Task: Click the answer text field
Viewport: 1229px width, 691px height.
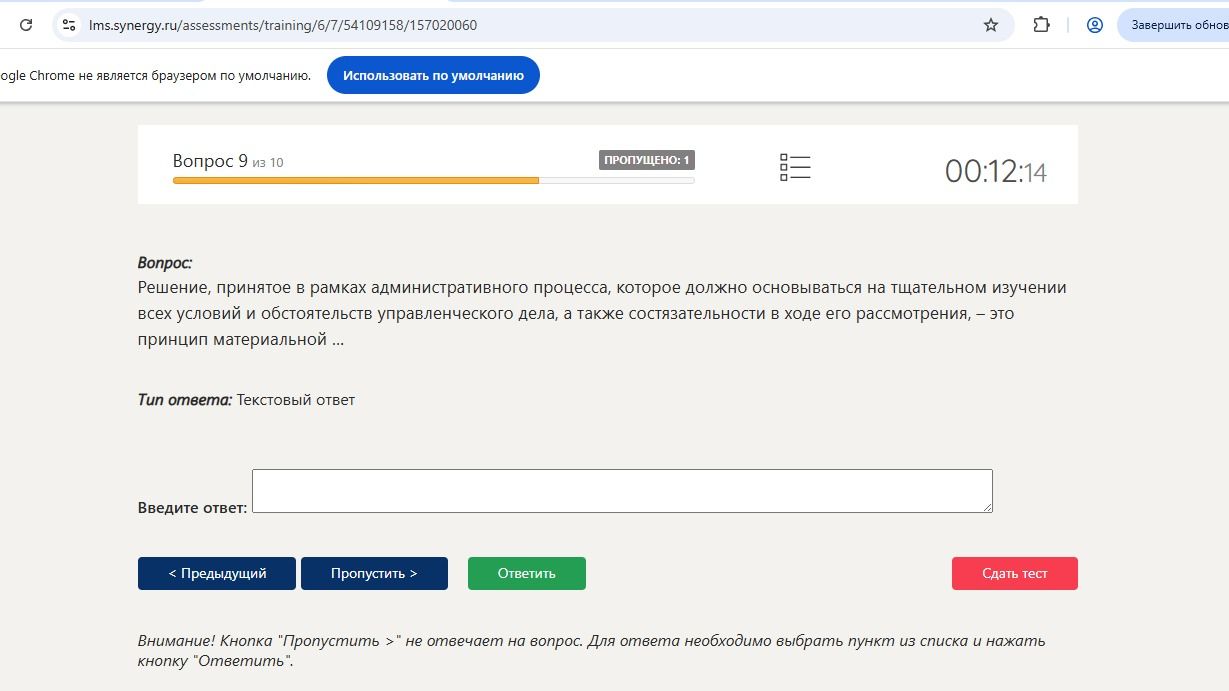Action: point(622,491)
